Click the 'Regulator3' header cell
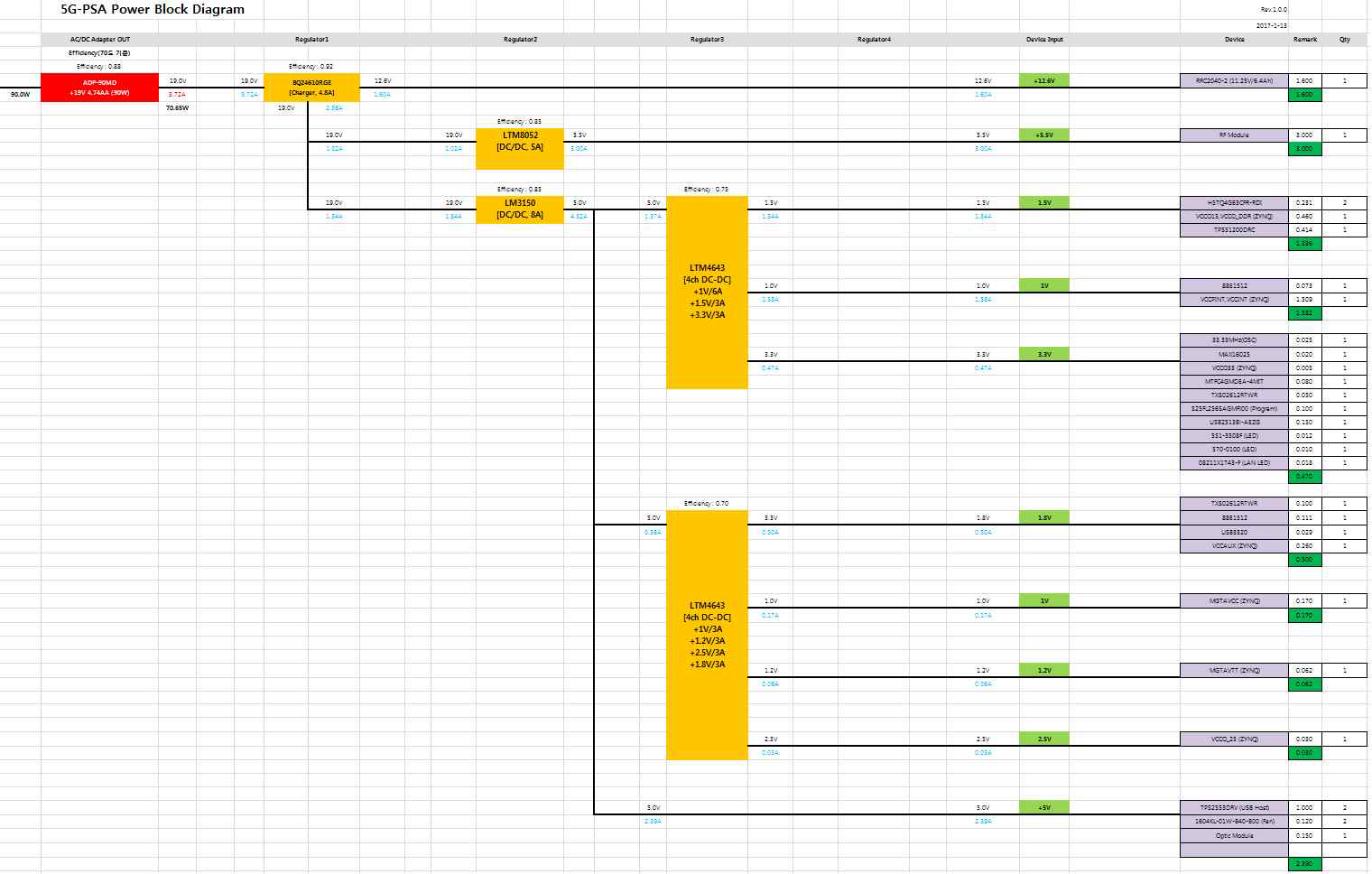The width and height of the screenshot is (1372, 874). click(707, 40)
